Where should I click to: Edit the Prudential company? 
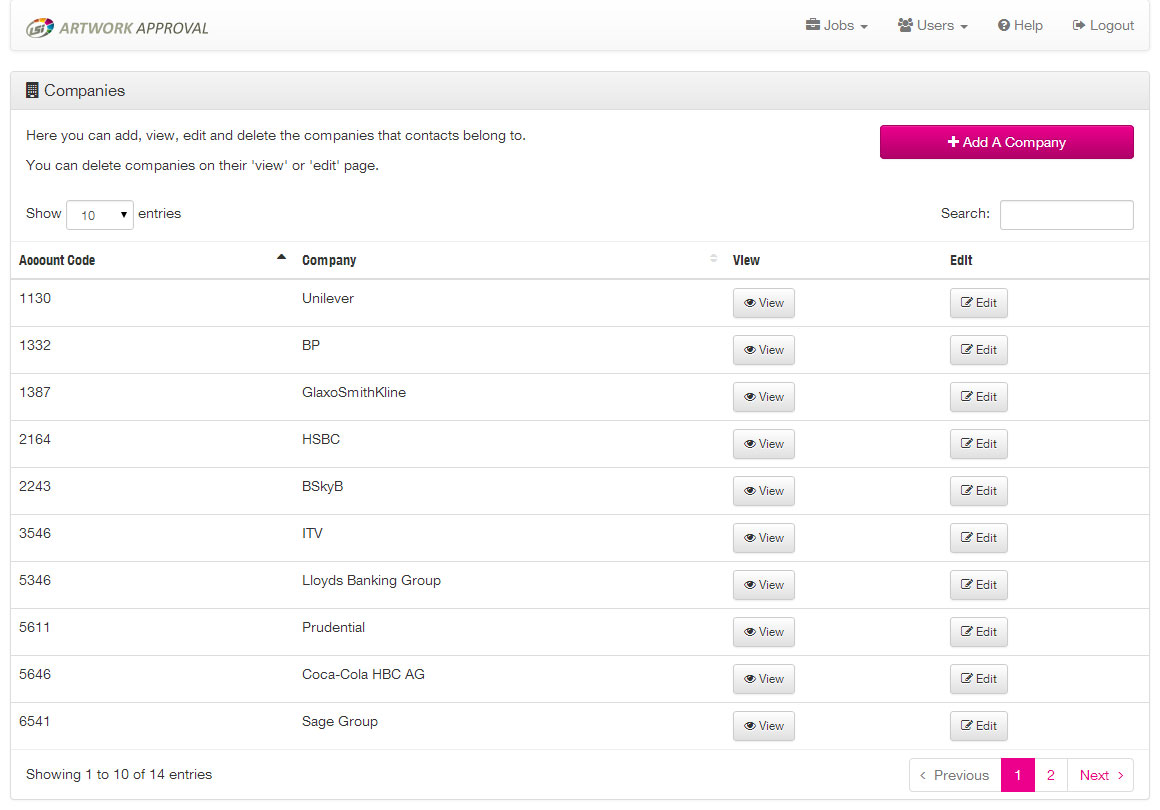tap(978, 632)
